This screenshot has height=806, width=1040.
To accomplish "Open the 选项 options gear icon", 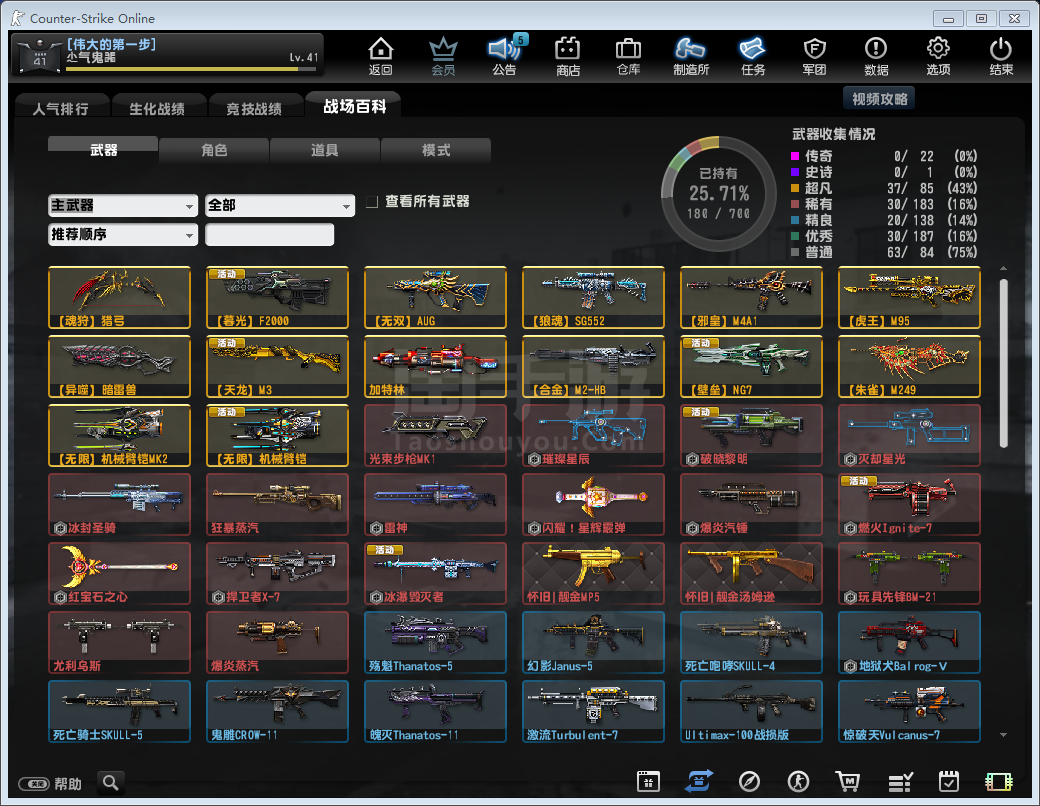I will pyautogui.click(x=939, y=56).
